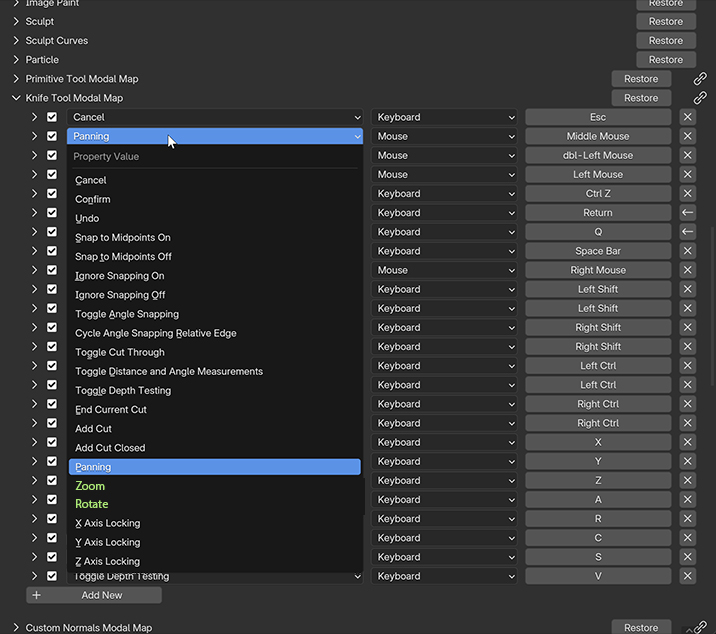Open Keyboard type dropdown for Space Bar row
Viewport: 716px width, 634px height.
pyautogui.click(x=444, y=251)
